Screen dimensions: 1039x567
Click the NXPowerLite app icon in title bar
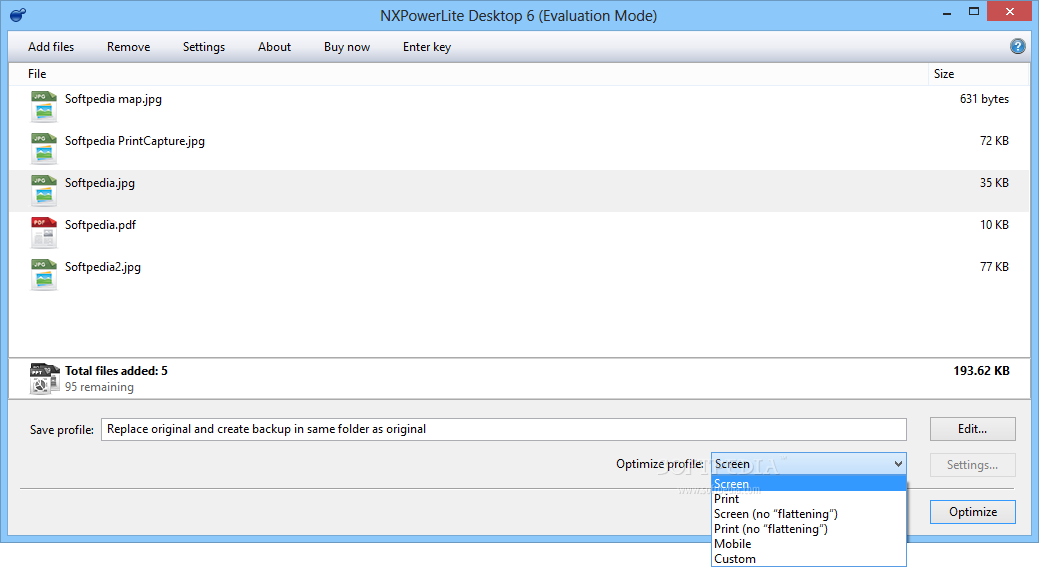18,15
